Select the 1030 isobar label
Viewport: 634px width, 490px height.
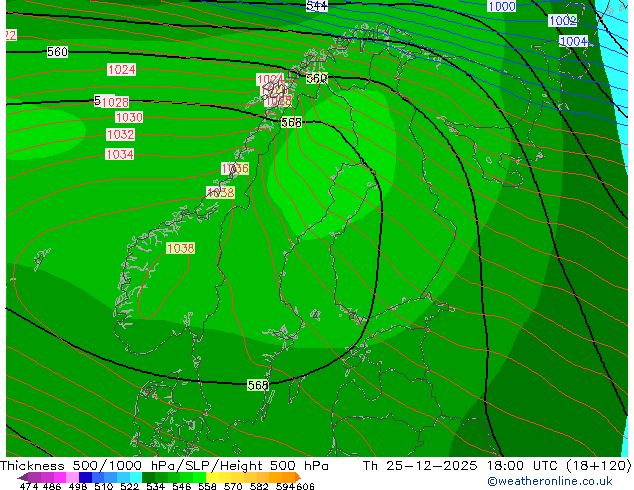129,118
